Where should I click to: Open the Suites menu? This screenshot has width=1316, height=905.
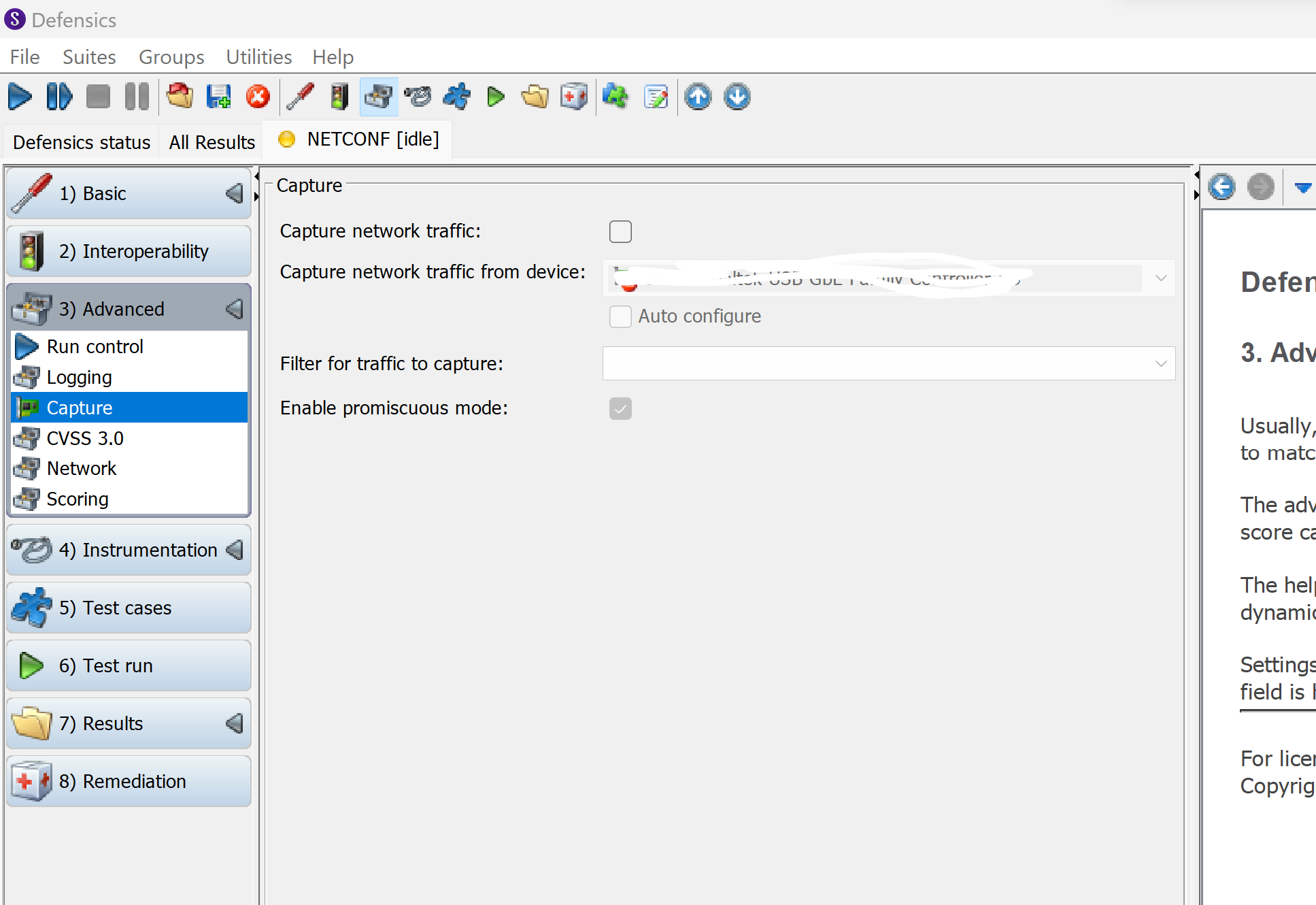click(x=88, y=57)
